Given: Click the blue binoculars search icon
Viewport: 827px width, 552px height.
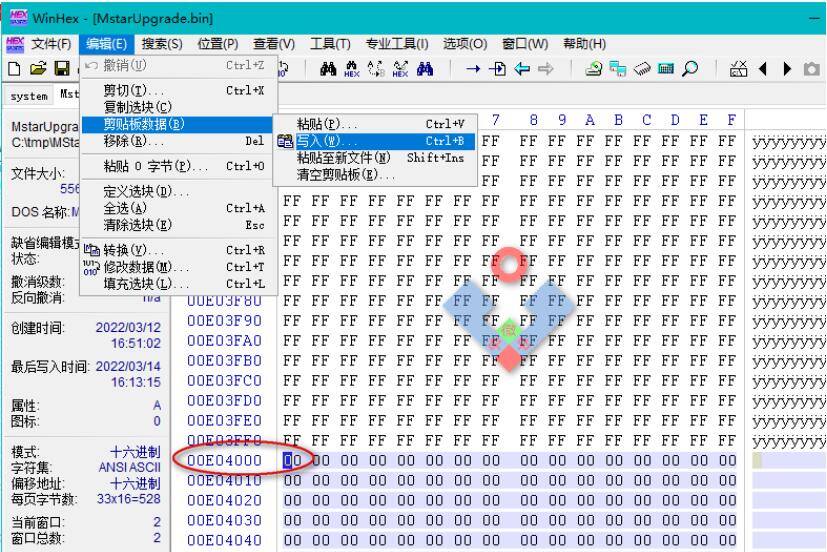Looking at the screenshot, I should [x=425, y=69].
